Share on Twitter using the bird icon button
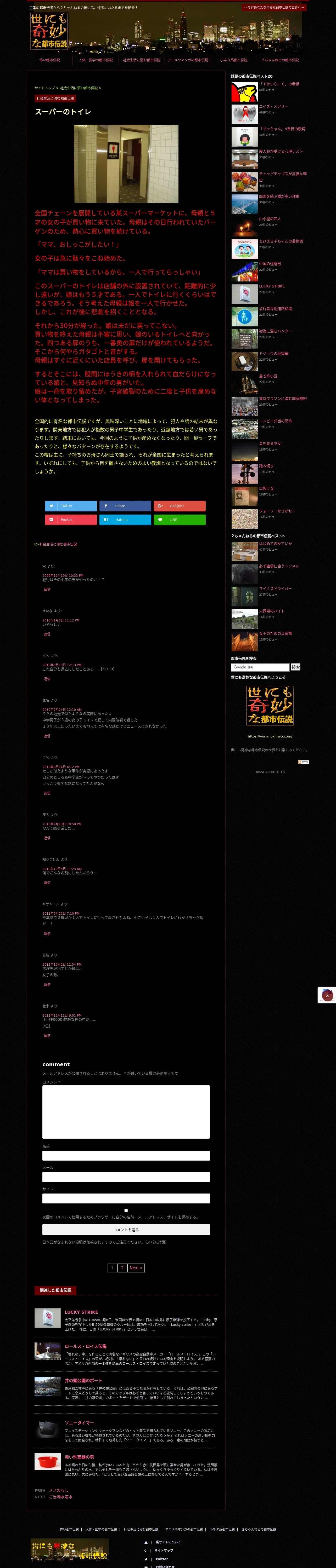Screen dimensions: 336x1568 pyautogui.click(x=71, y=506)
